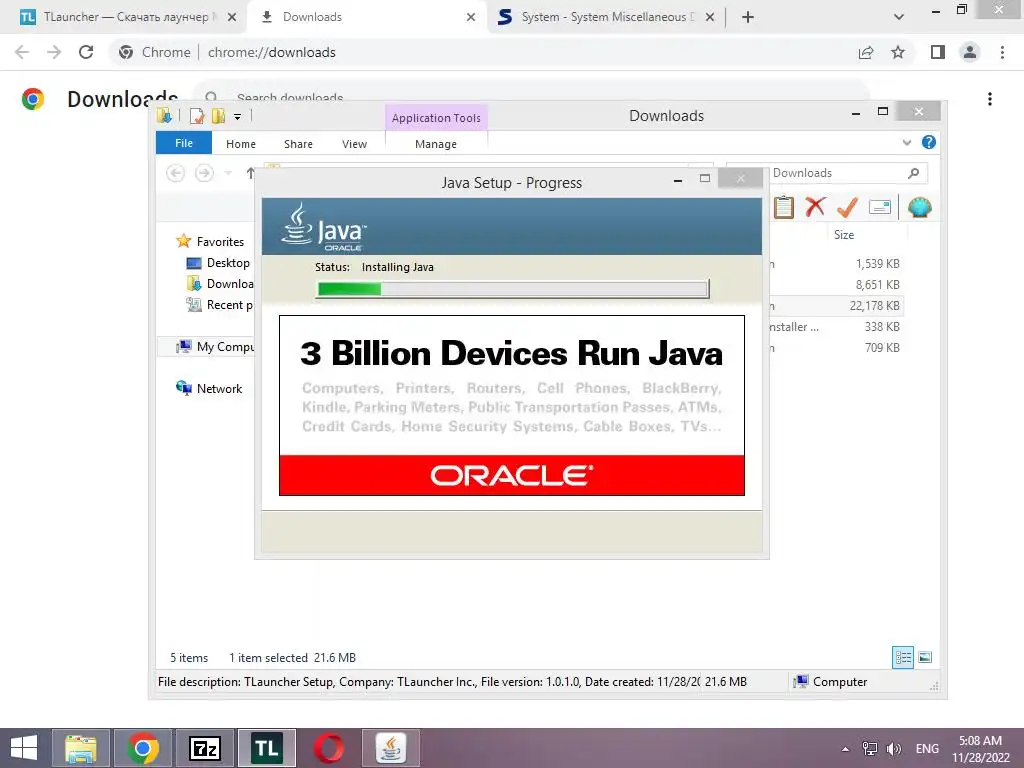This screenshot has height=768, width=1024.
Task: Expand the Explorer ribbon chevron
Action: point(906,142)
